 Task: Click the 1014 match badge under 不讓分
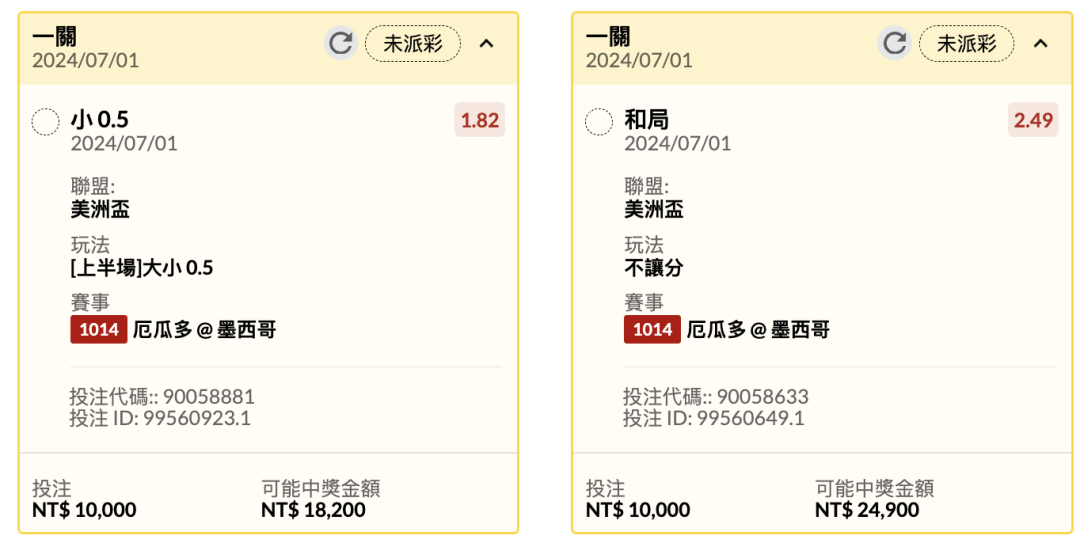pos(652,329)
